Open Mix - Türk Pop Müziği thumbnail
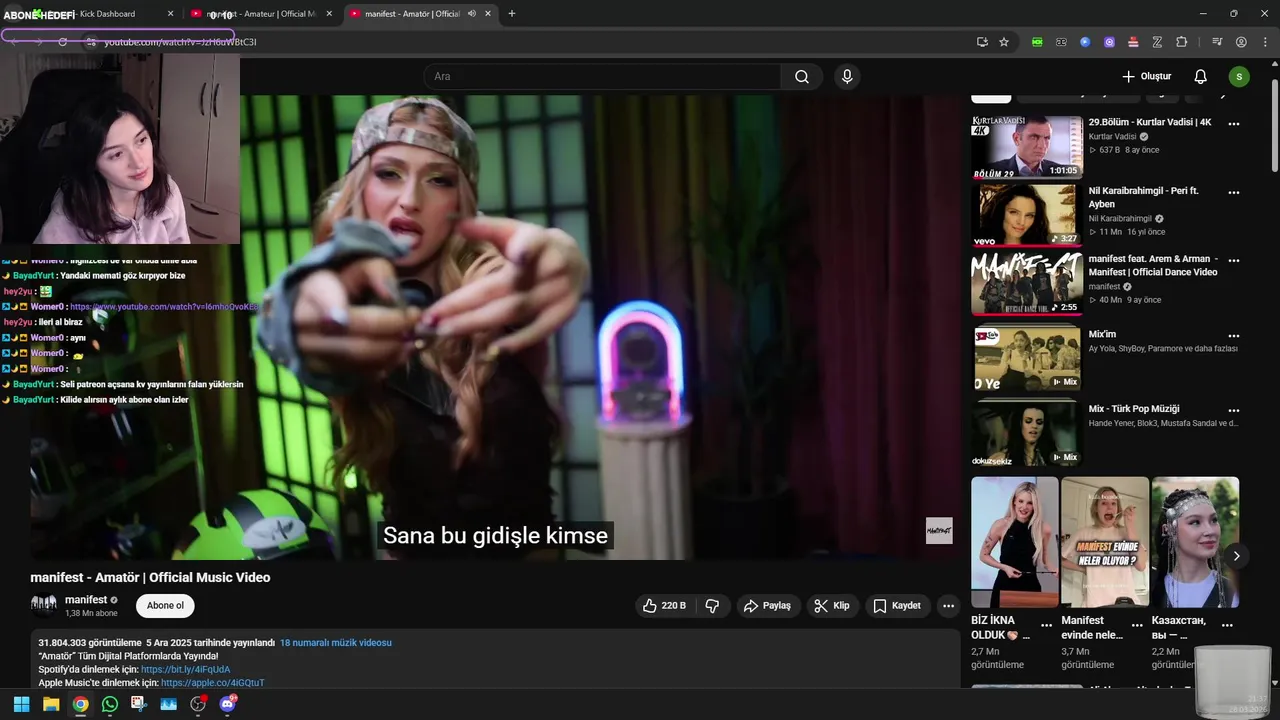 (1027, 433)
